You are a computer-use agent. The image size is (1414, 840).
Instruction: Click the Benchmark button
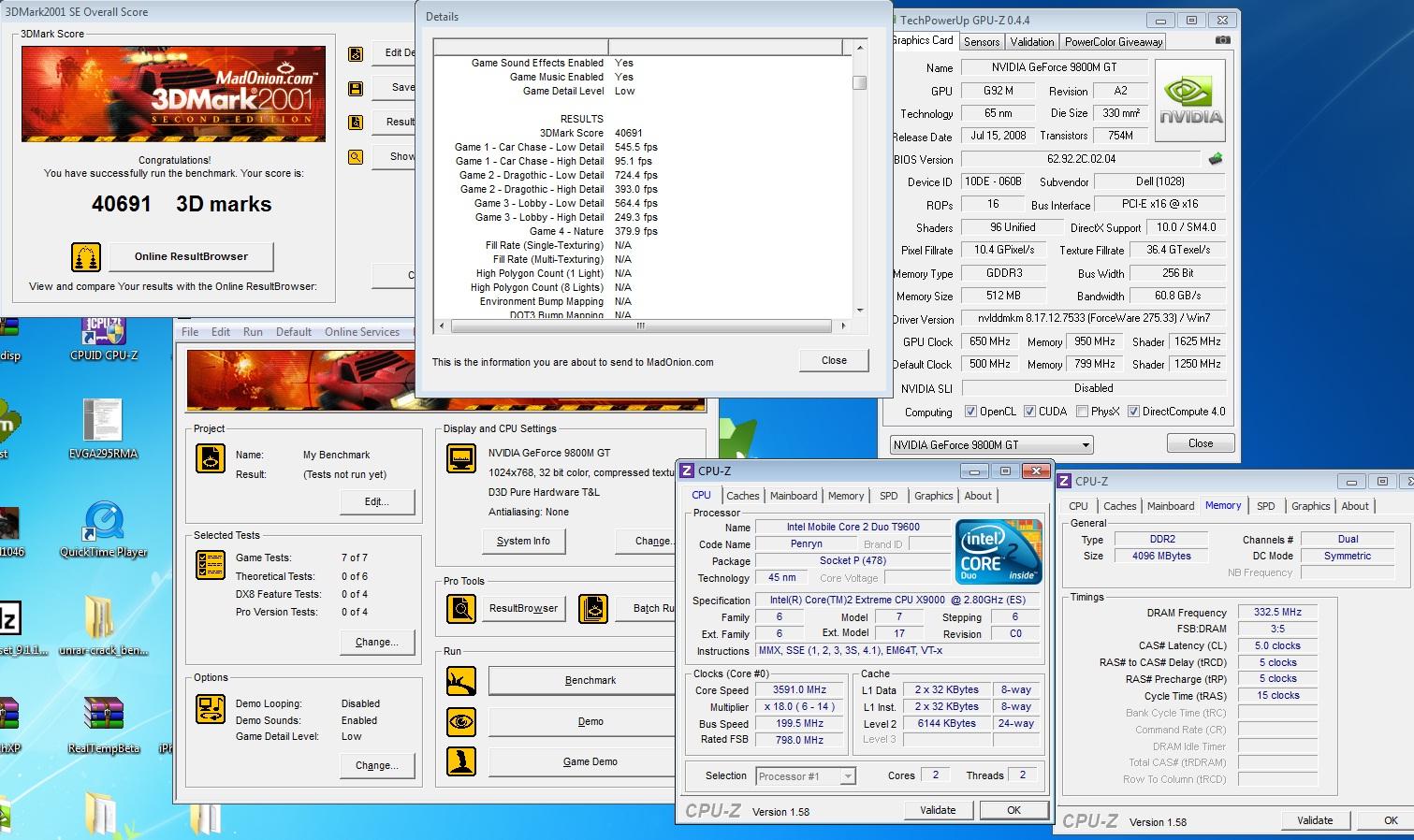tap(581, 680)
